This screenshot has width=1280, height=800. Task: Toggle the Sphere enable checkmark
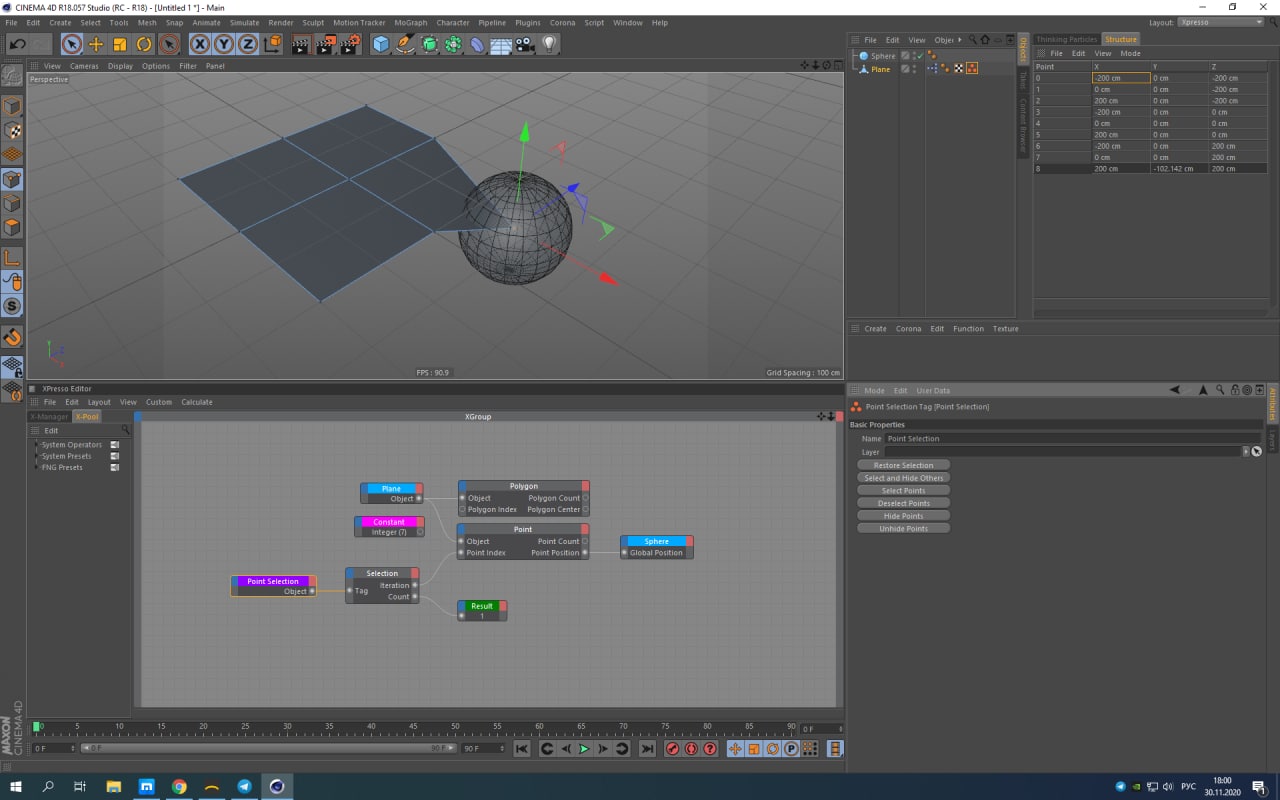[919, 56]
